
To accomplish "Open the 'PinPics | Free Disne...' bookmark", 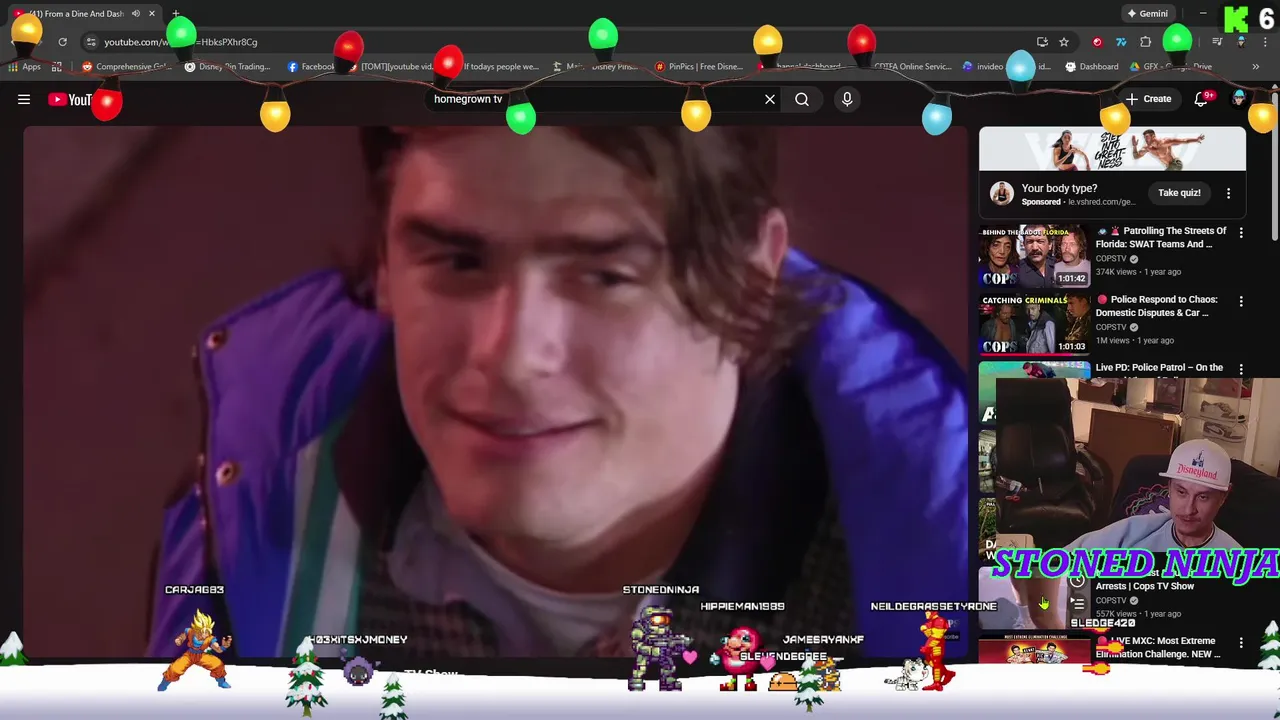I will point(698,67).
